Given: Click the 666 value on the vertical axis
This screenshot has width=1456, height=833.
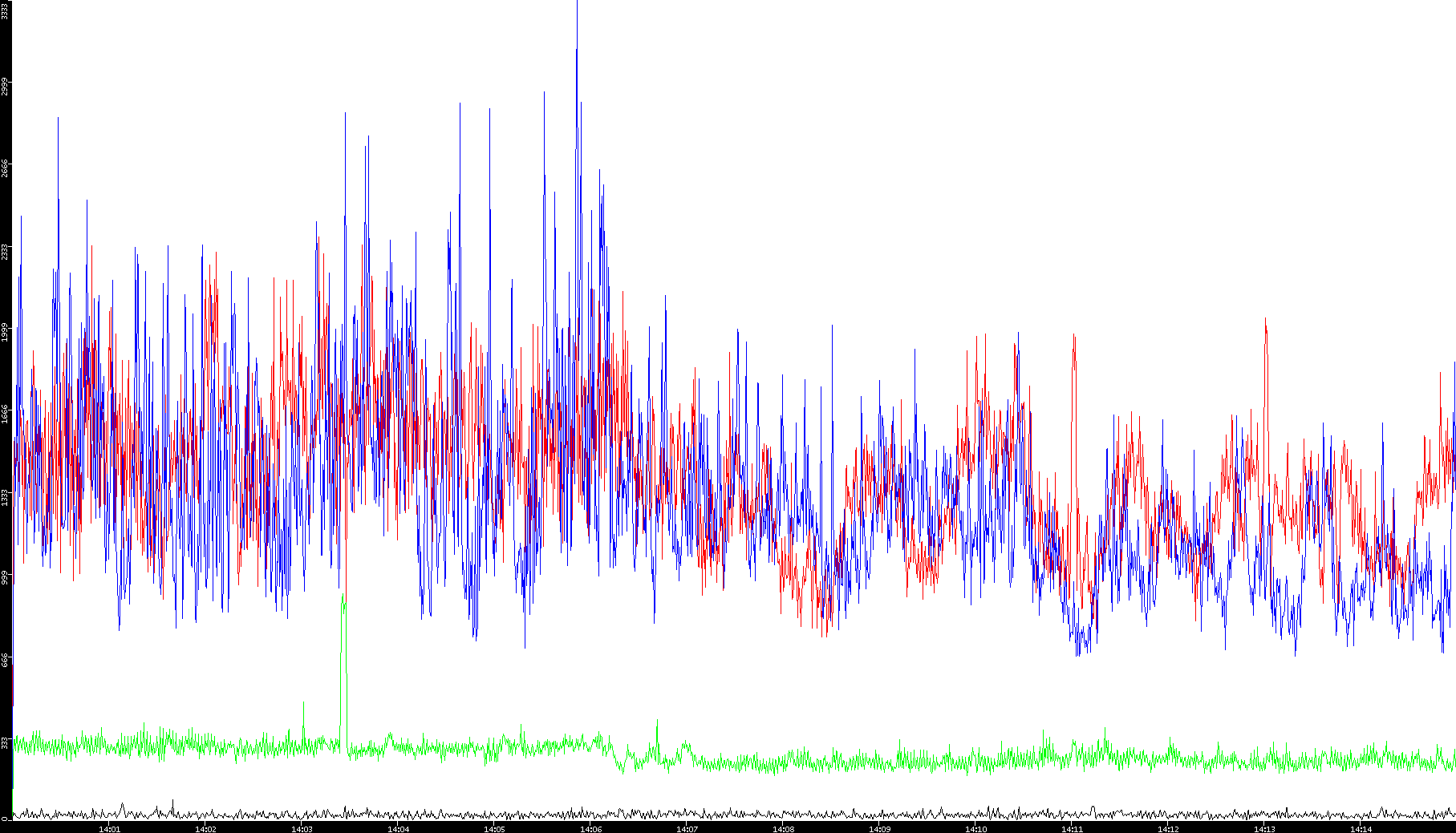Looking at the screenshot, I should click(5, 659).
